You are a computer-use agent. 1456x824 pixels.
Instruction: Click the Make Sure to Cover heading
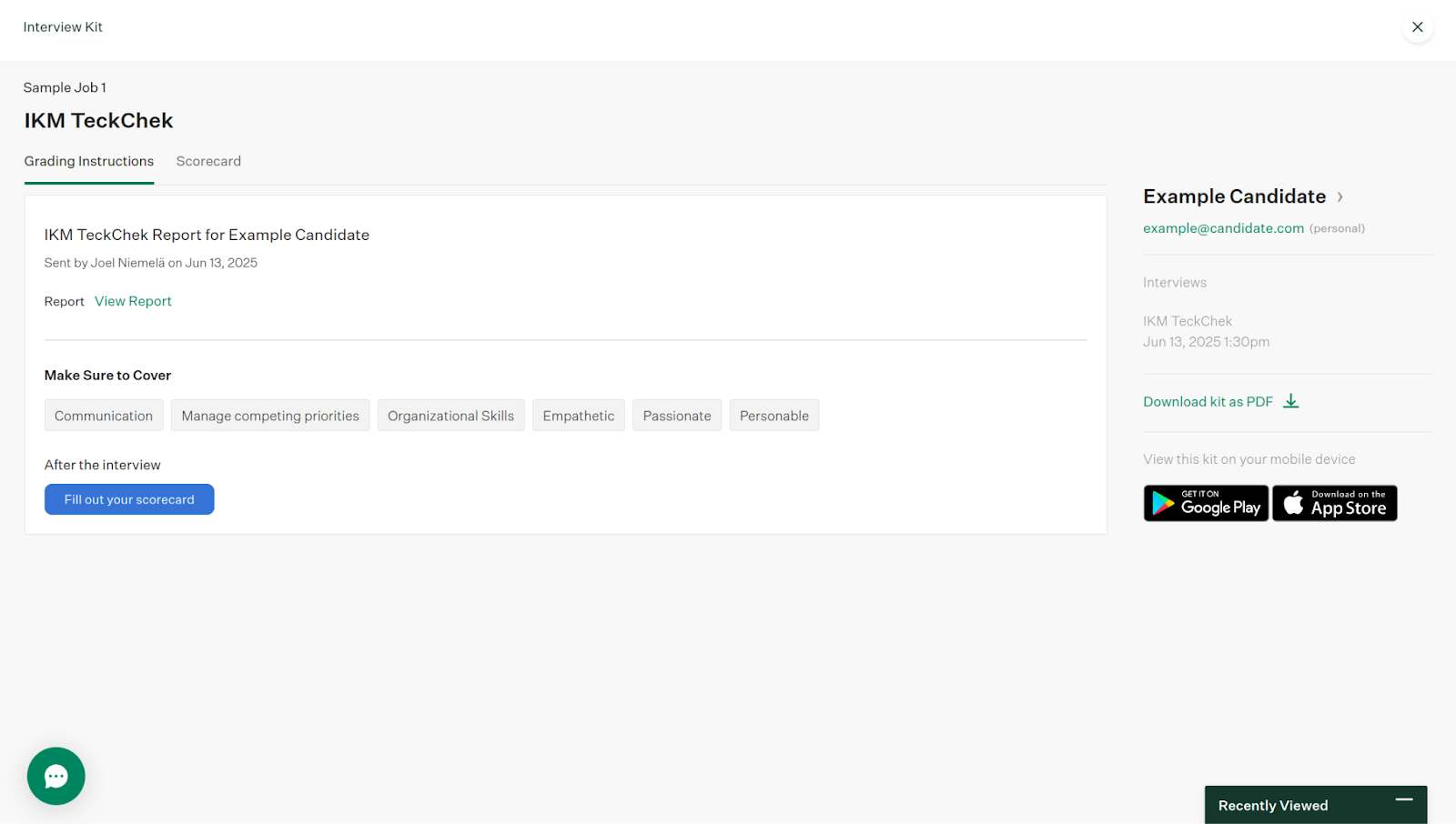coord(107,375)
